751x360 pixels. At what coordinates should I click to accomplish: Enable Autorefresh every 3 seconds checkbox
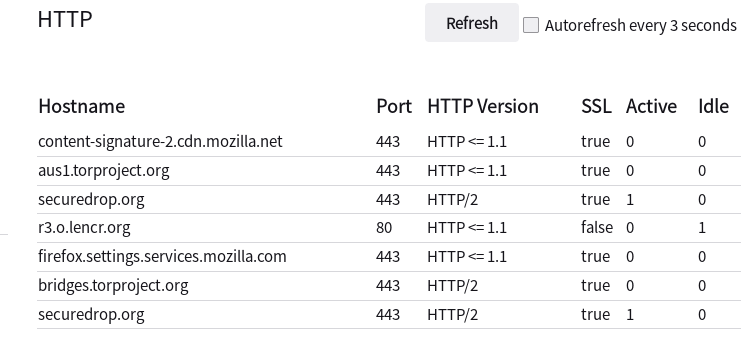531,25
